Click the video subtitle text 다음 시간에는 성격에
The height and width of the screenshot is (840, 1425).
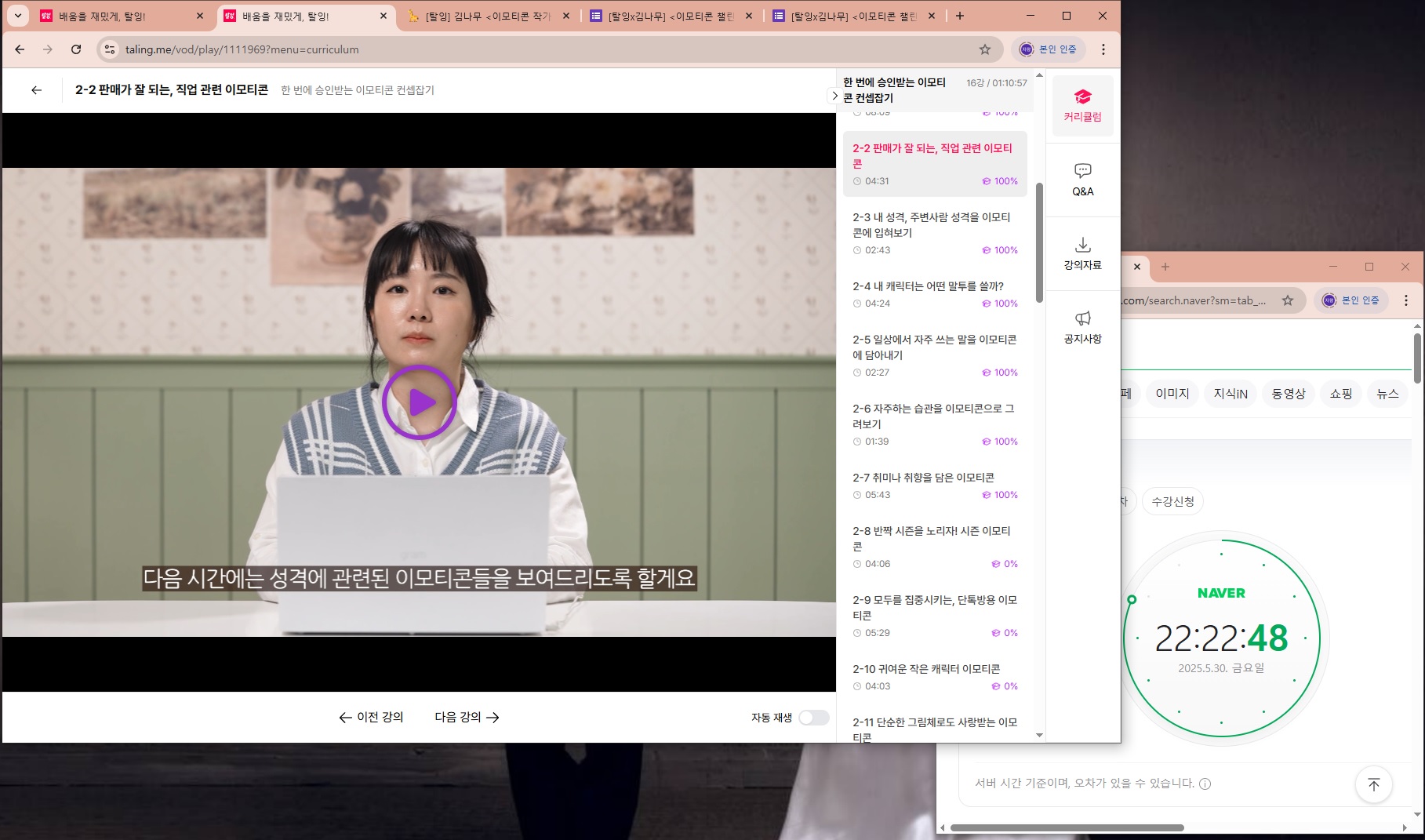click(x=420, y=579)
